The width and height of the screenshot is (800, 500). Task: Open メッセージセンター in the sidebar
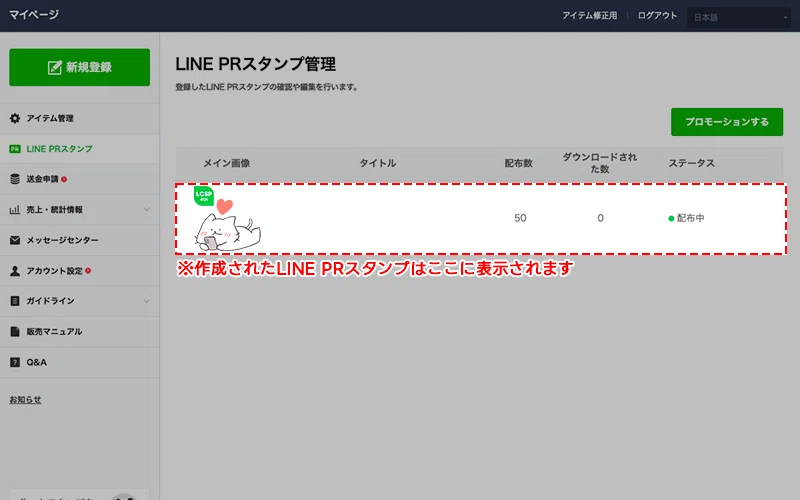pyautogui.click(x=80, y=240)
